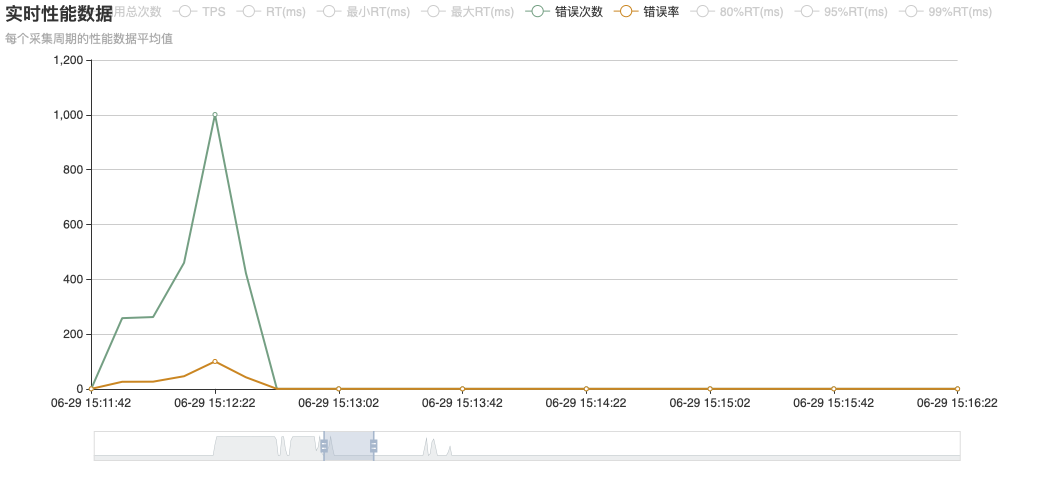The height and width of the screenshot is (481, 1064).
Task: Toggle the TPS legend series
Action: [x=213, y=12]
